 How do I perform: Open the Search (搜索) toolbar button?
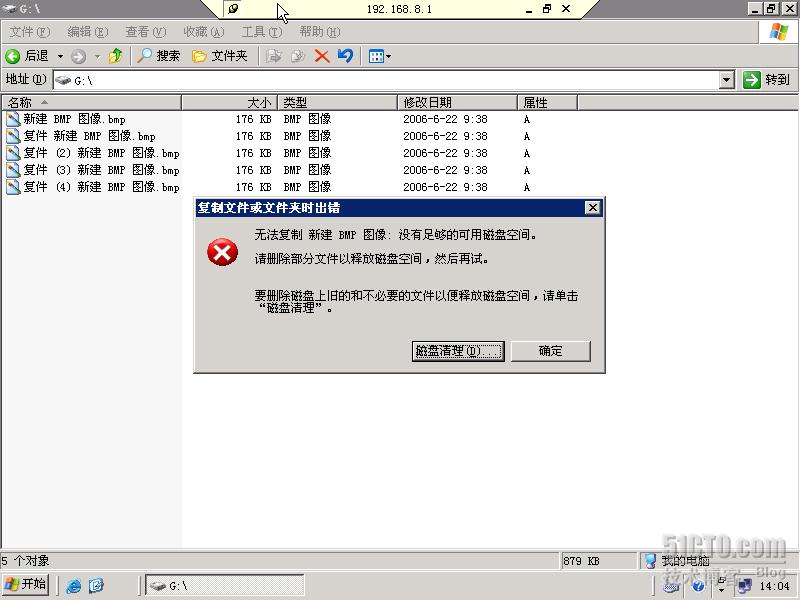(x=159, y=56)
